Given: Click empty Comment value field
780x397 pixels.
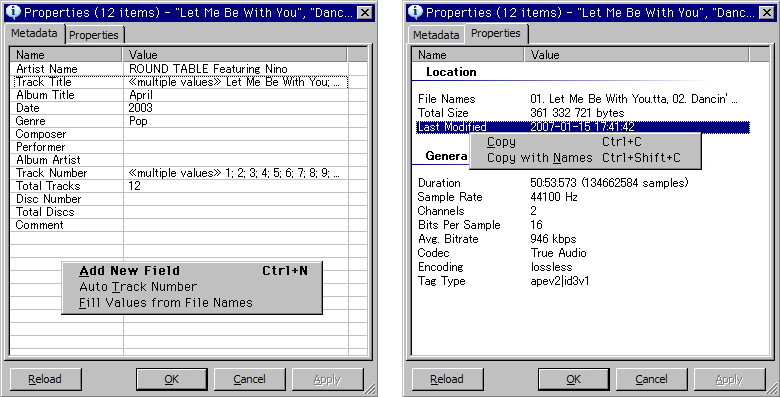Looking at the screenshot, I should point(235,224).
